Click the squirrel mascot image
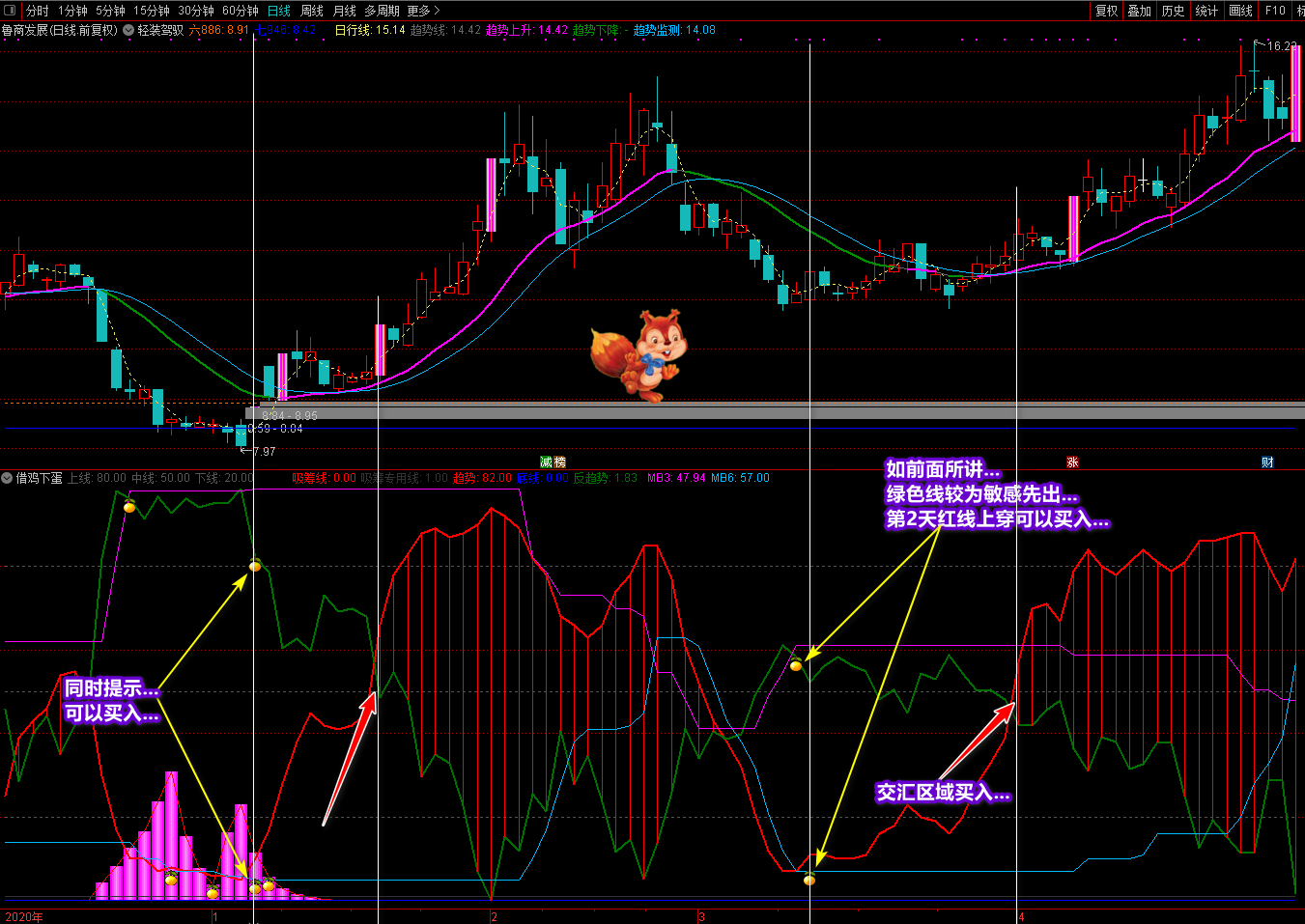This screenshot has width=1305, height=924. [639, 355]
